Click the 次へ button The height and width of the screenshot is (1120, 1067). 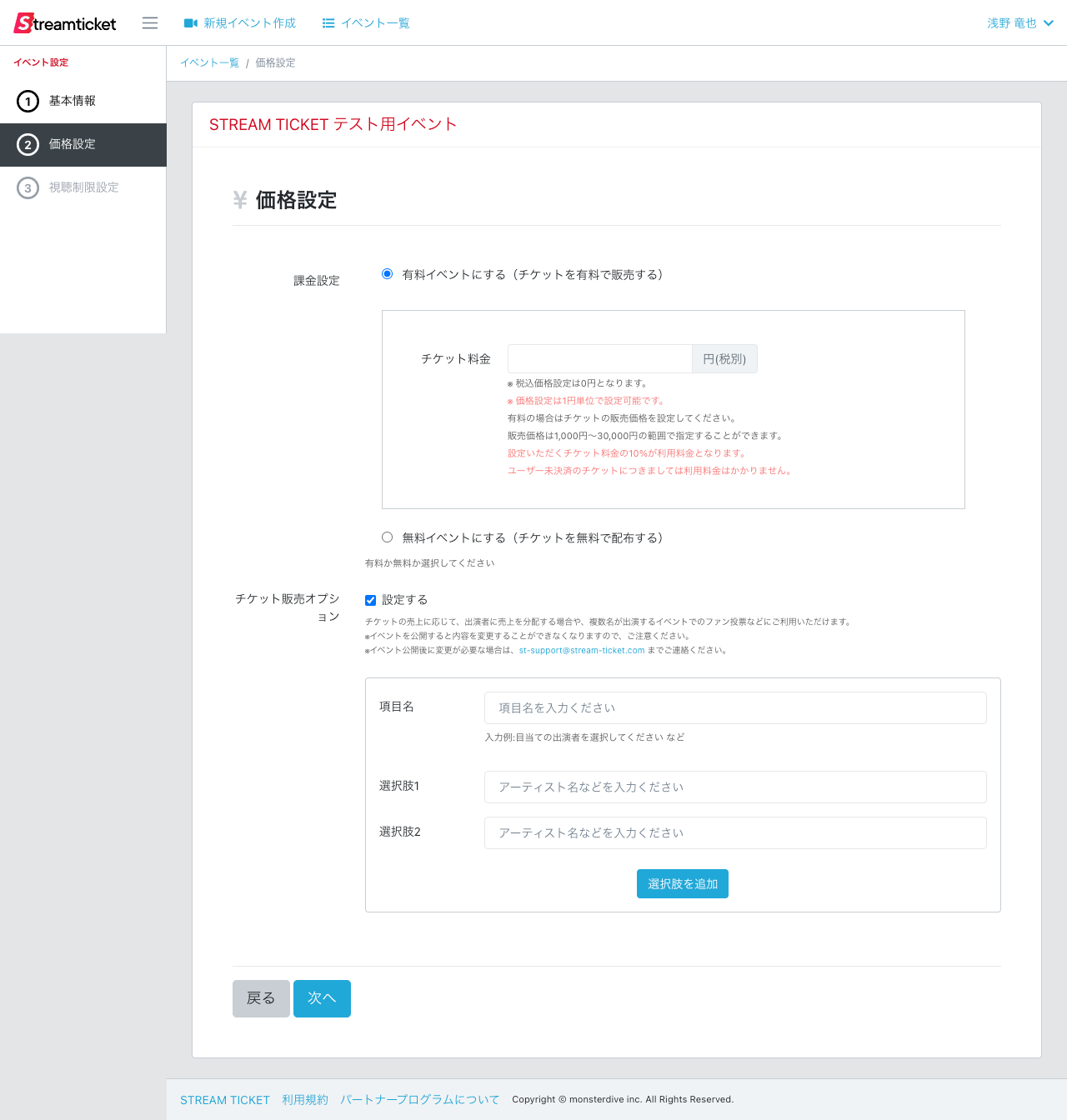tap(322, 998)
